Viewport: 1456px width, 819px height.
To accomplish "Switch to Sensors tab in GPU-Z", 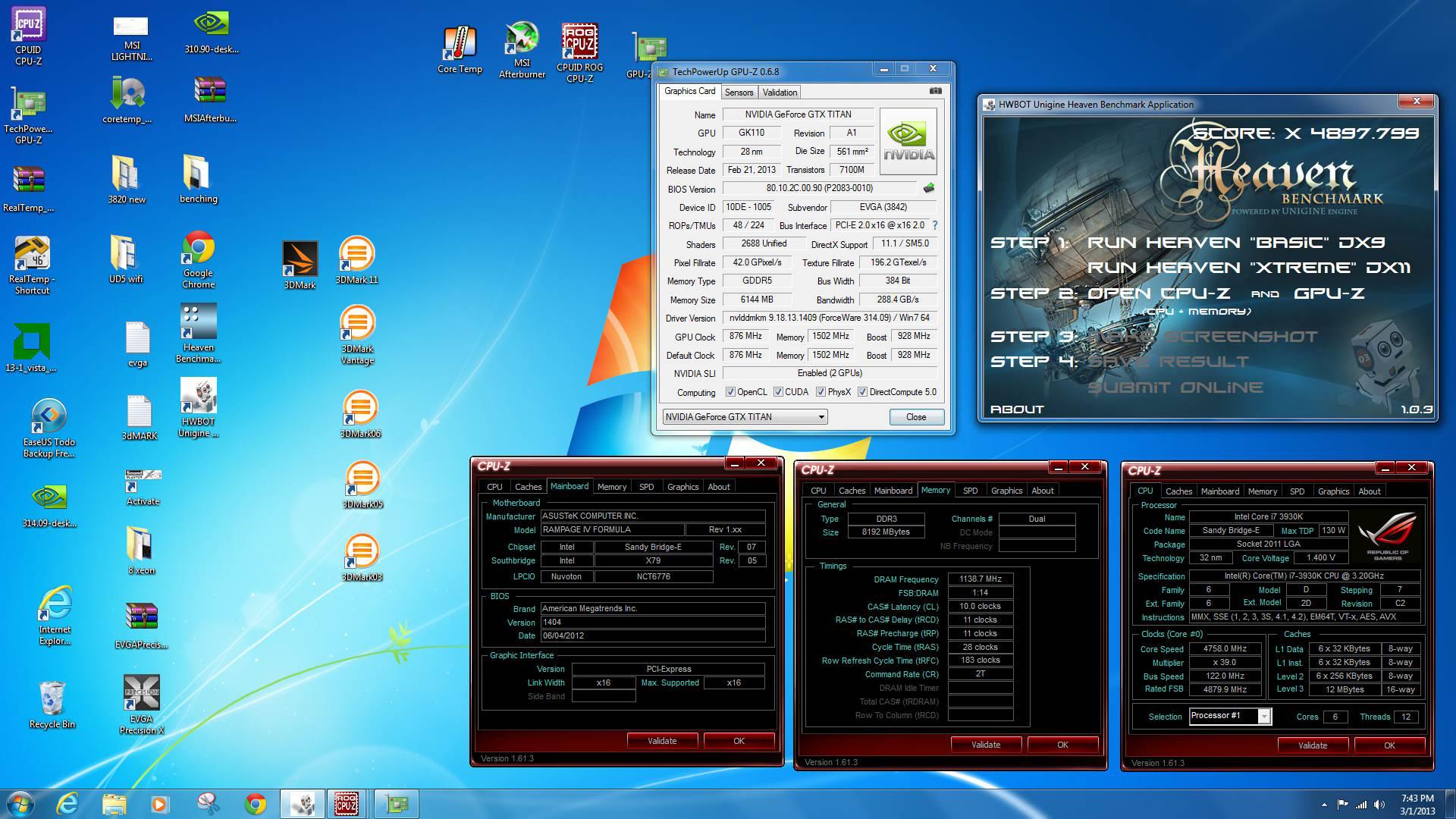I will 739,93.
